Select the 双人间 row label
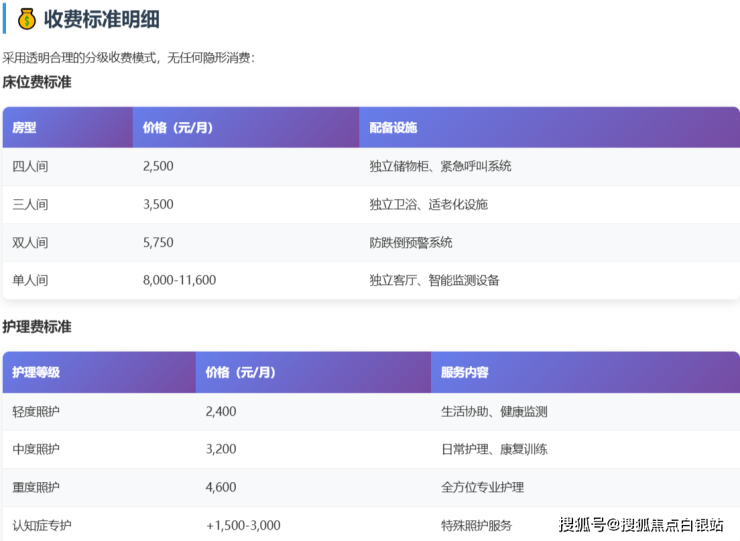740x541 pixels. (x=30, y=242)
